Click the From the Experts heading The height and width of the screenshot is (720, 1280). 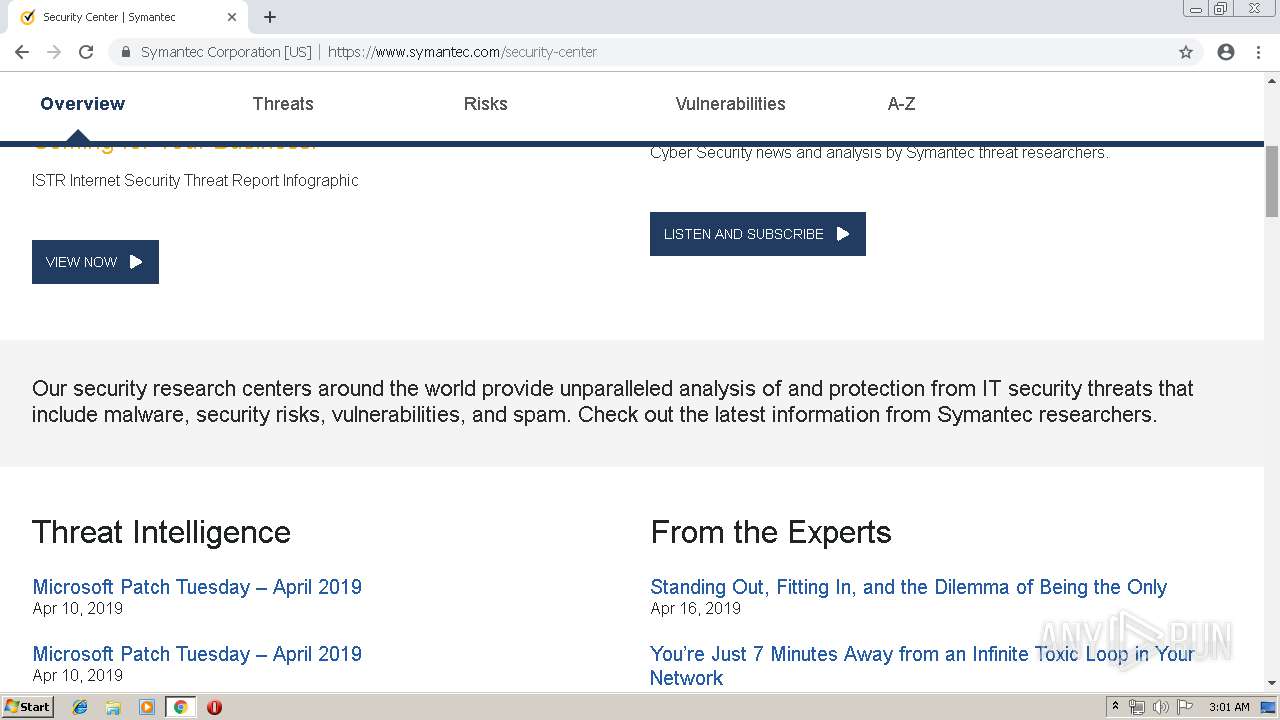pyautogui.click(x=771, y=532)
